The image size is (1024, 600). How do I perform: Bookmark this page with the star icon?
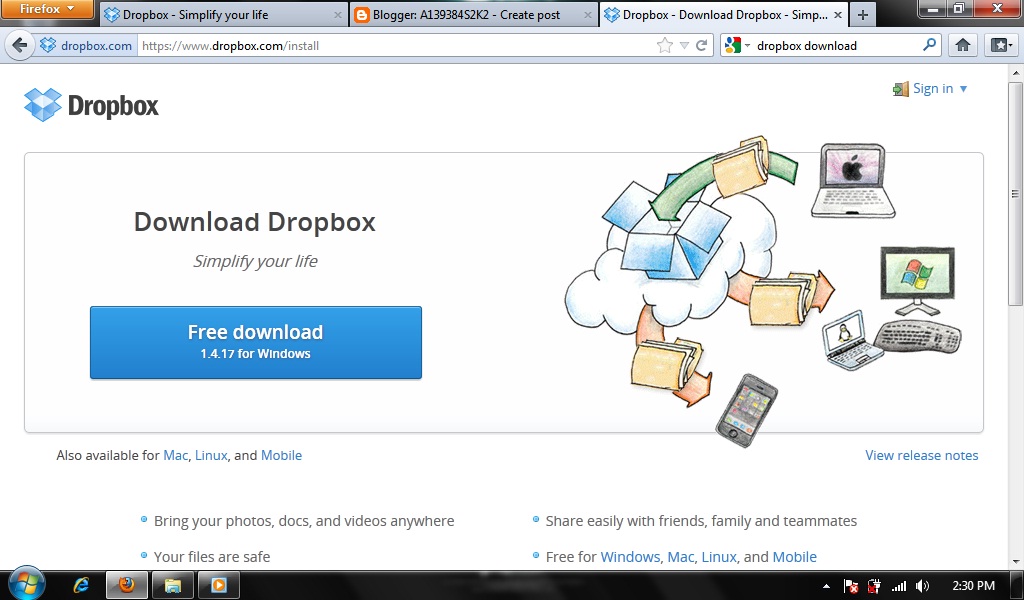[664, 45]
